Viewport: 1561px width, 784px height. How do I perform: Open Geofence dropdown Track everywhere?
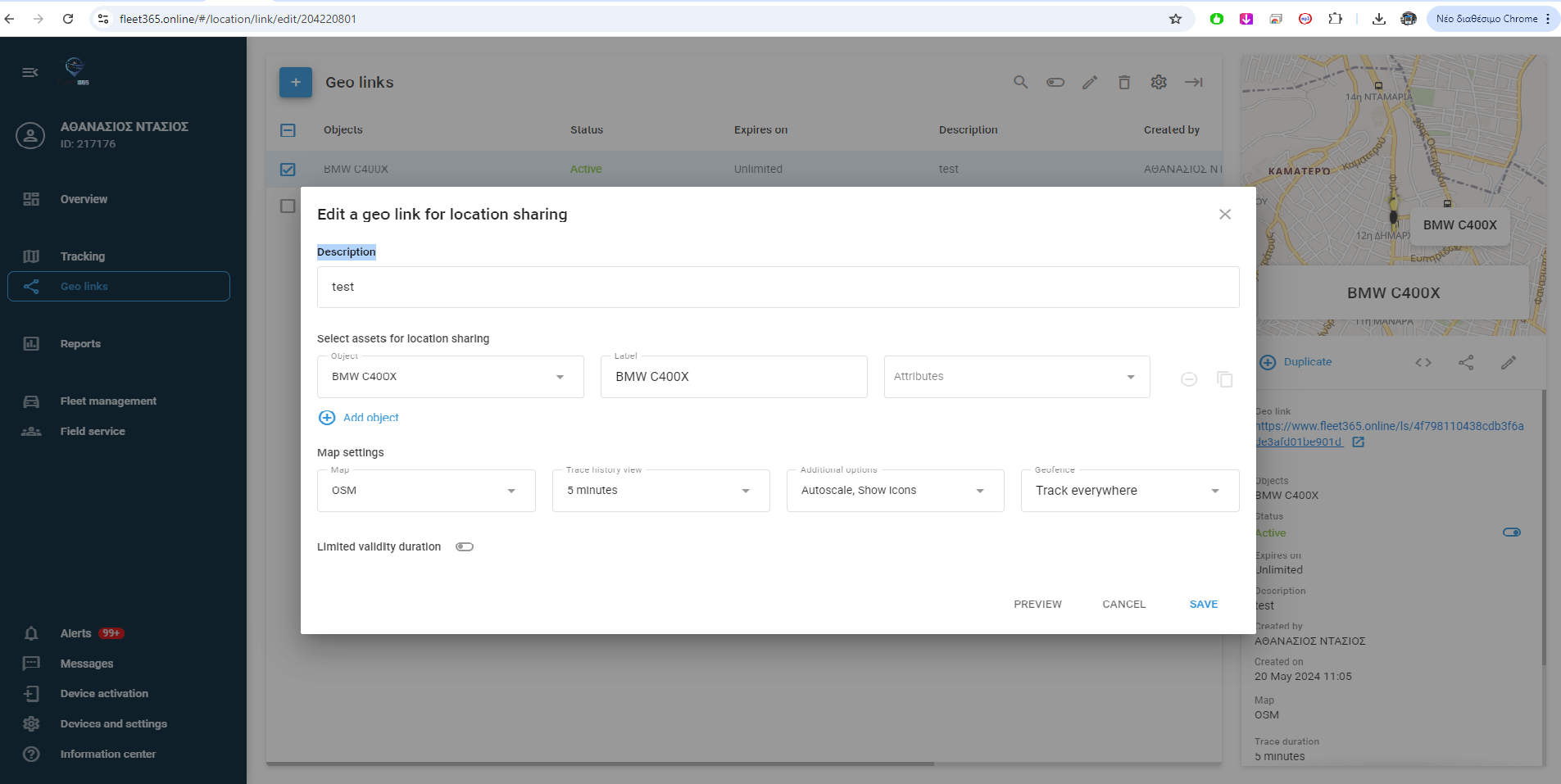[x=1130, y=491]
